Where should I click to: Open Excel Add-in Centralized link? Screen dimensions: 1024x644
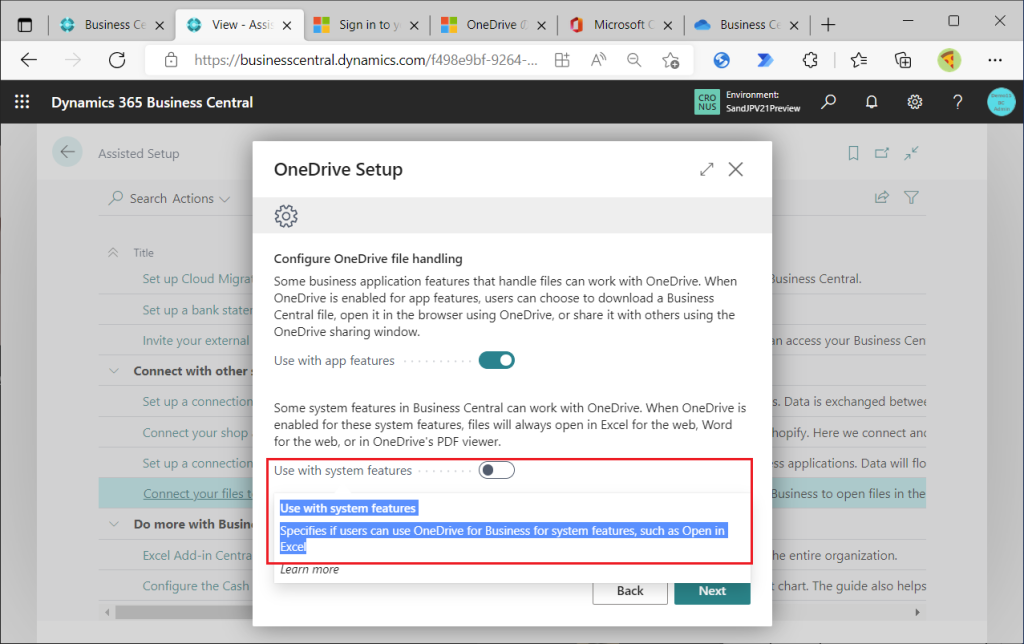[197, 555]
